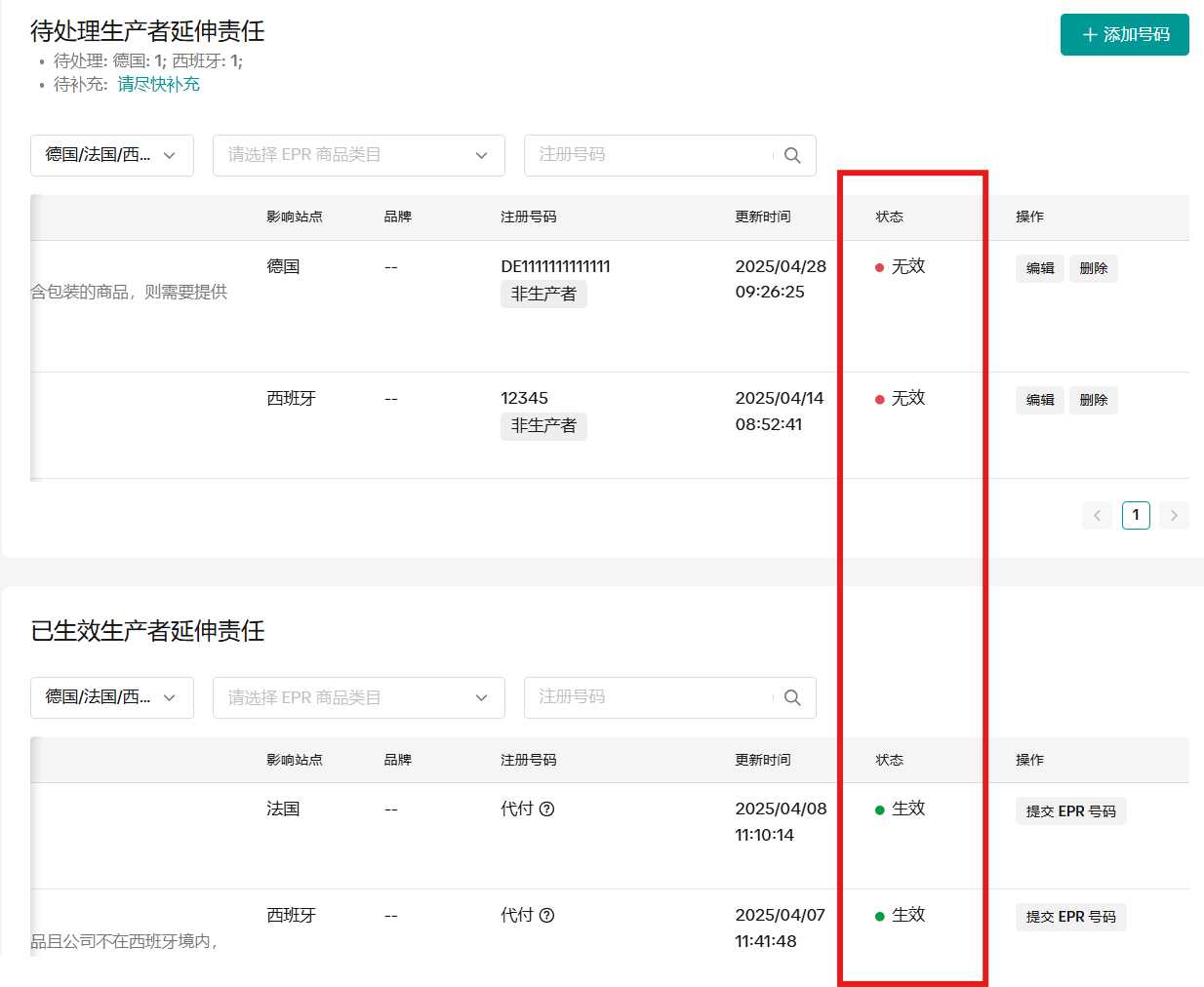Open the tooltip icon next to Spain 代付

click(548, 915)
